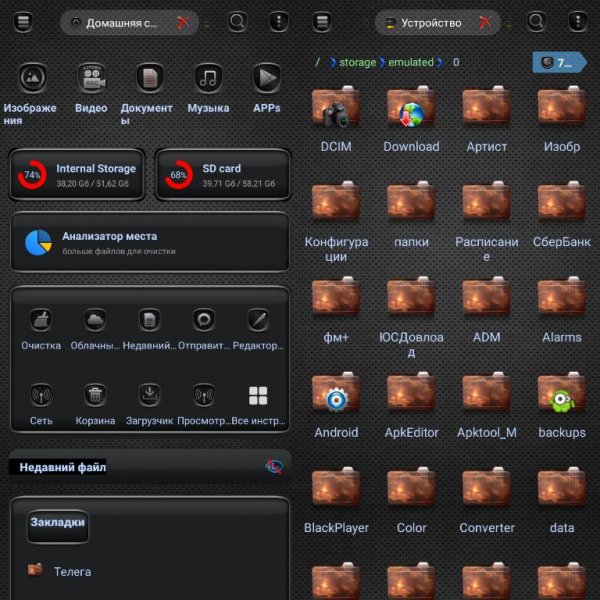Open Internal Storage card
Screen dimensions: 600x600
tap(77, 174)
